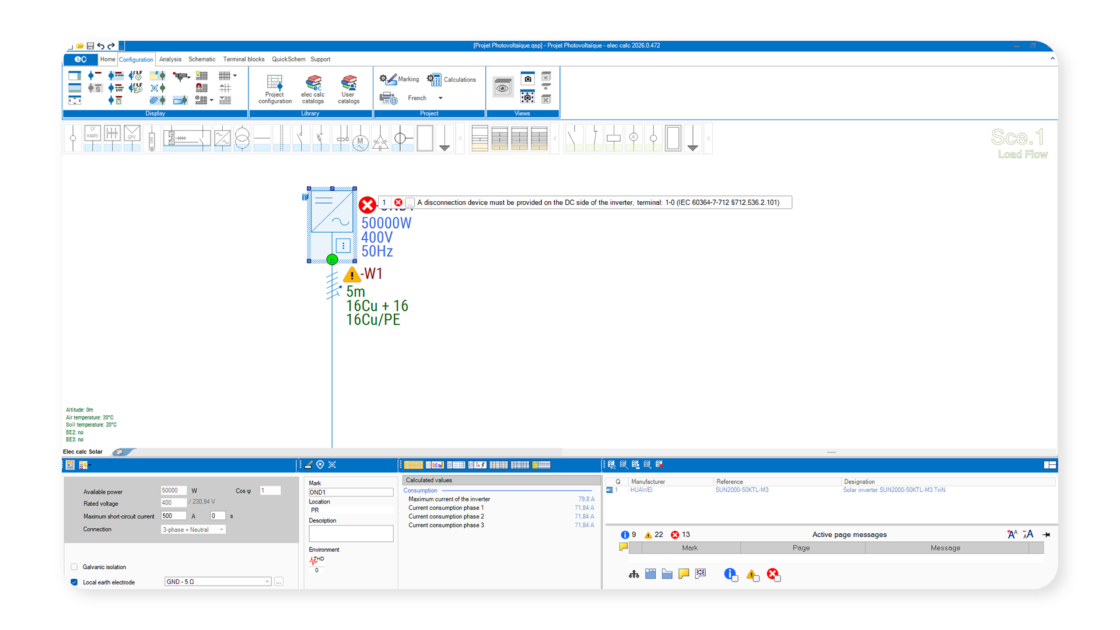The height and width of the screenshot is (630, 1120).
Task: Open Project configuration in the Library group
Action: 275,87
